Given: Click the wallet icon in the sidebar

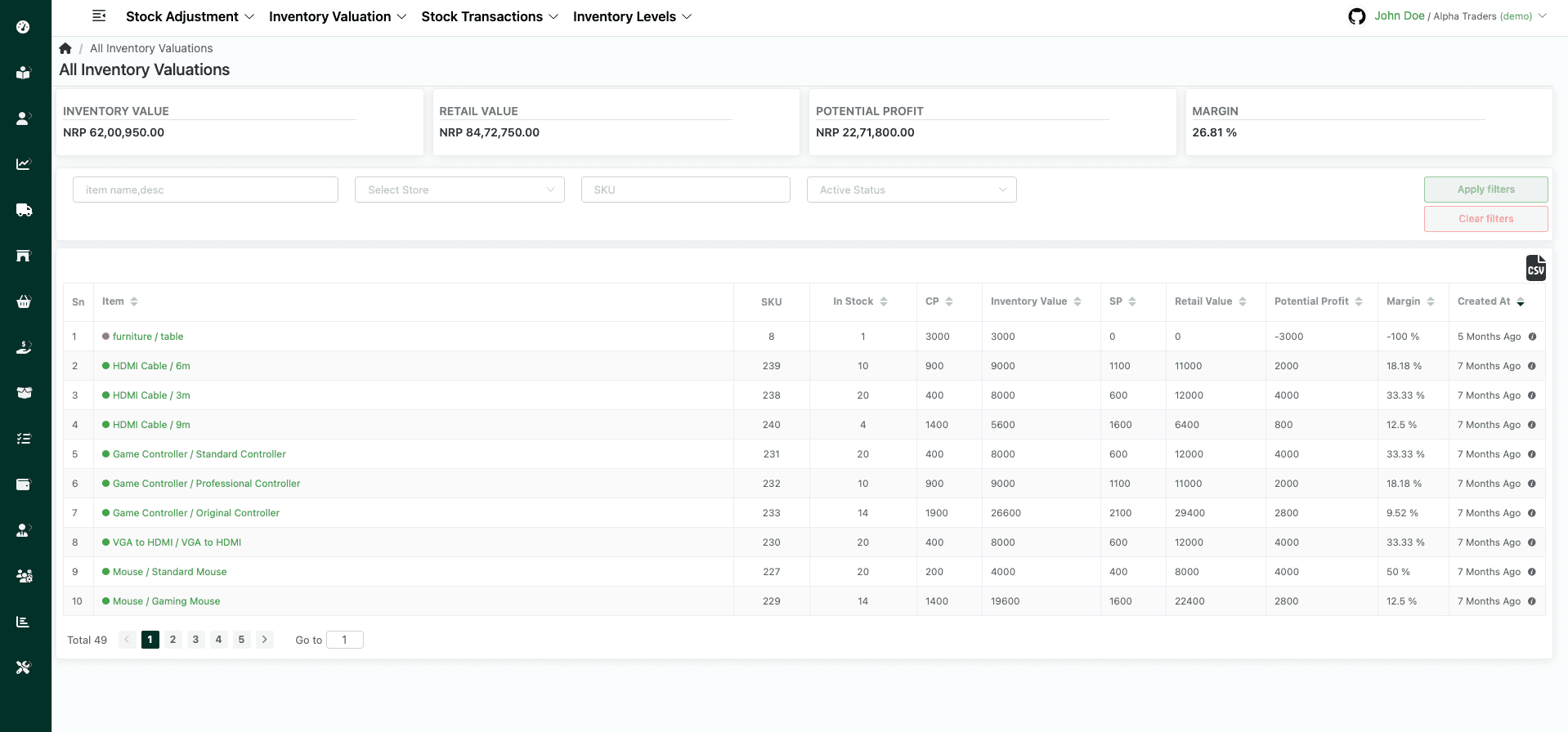Looking at the screenshot, I should [x=24, y=484].
